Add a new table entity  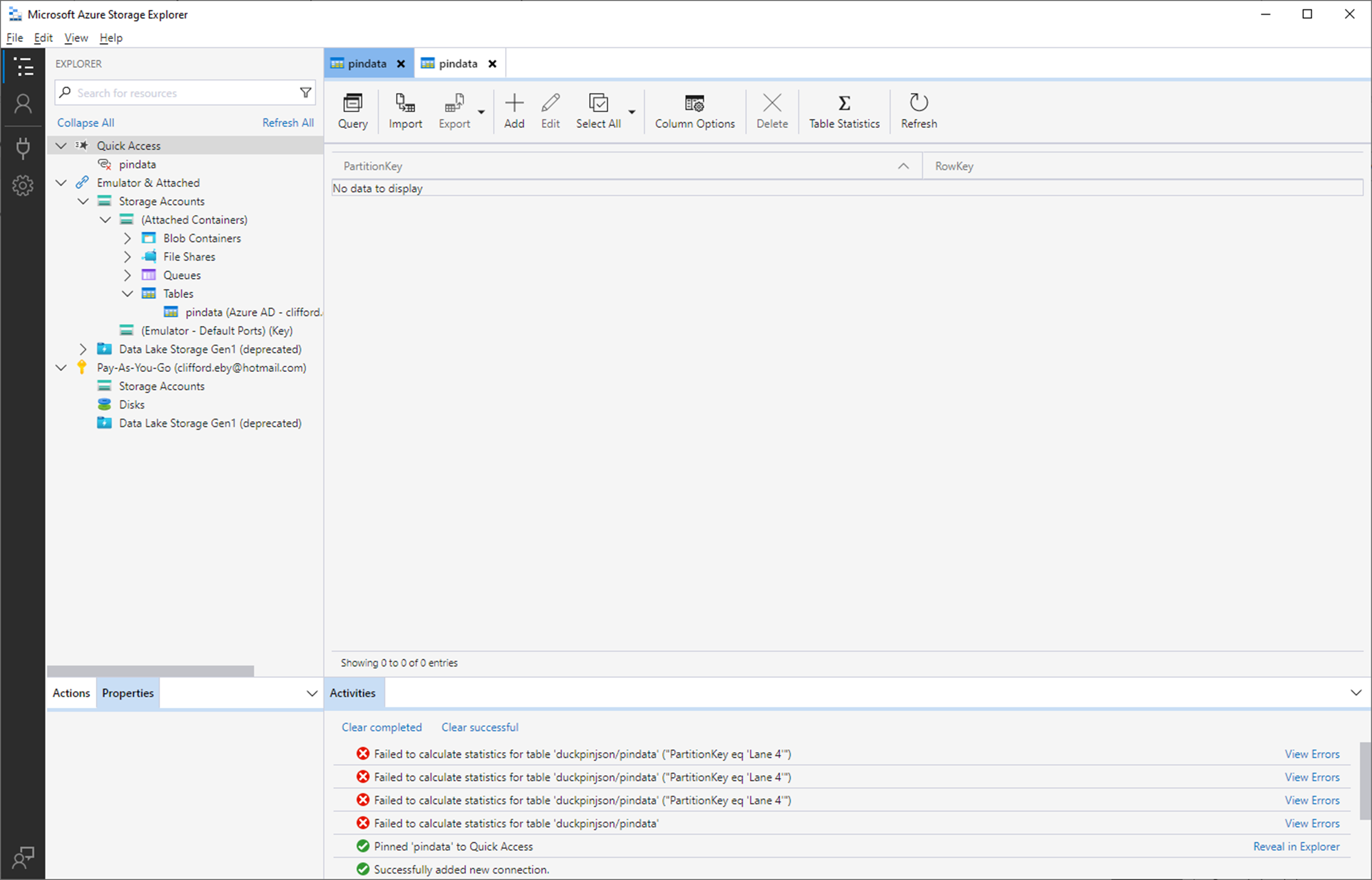[x=514, y=111]
